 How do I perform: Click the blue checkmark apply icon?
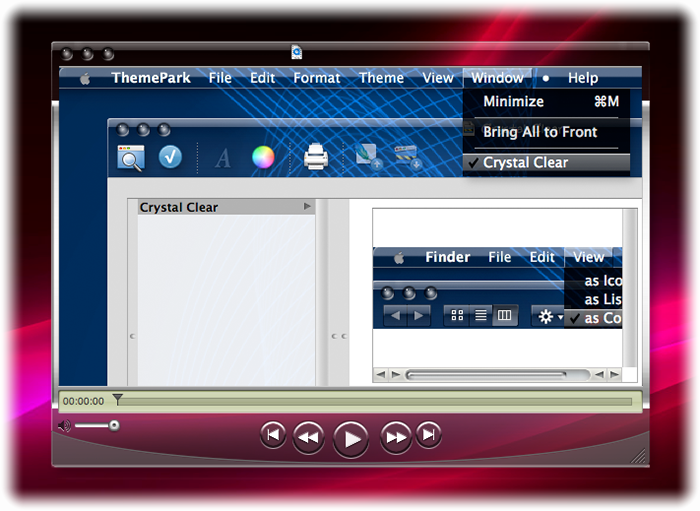tap(170, 157)
